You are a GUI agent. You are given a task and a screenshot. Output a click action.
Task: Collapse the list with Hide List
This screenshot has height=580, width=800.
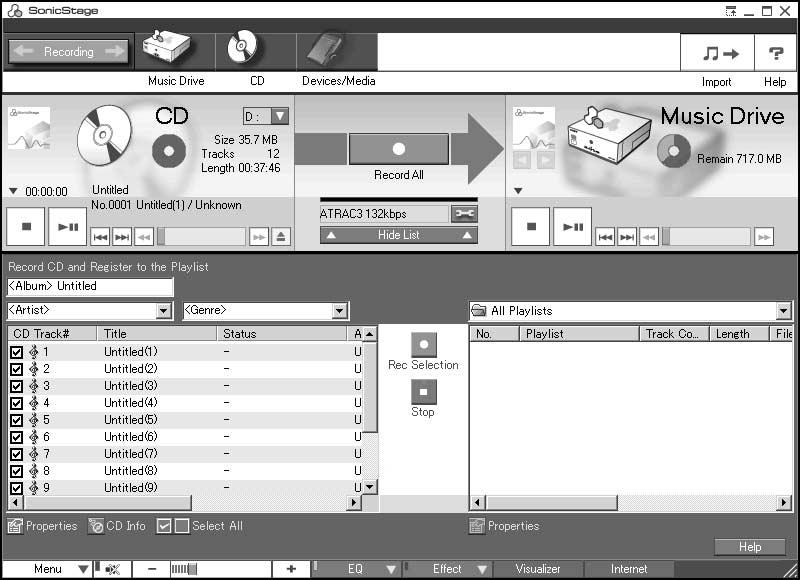[398, 235]
